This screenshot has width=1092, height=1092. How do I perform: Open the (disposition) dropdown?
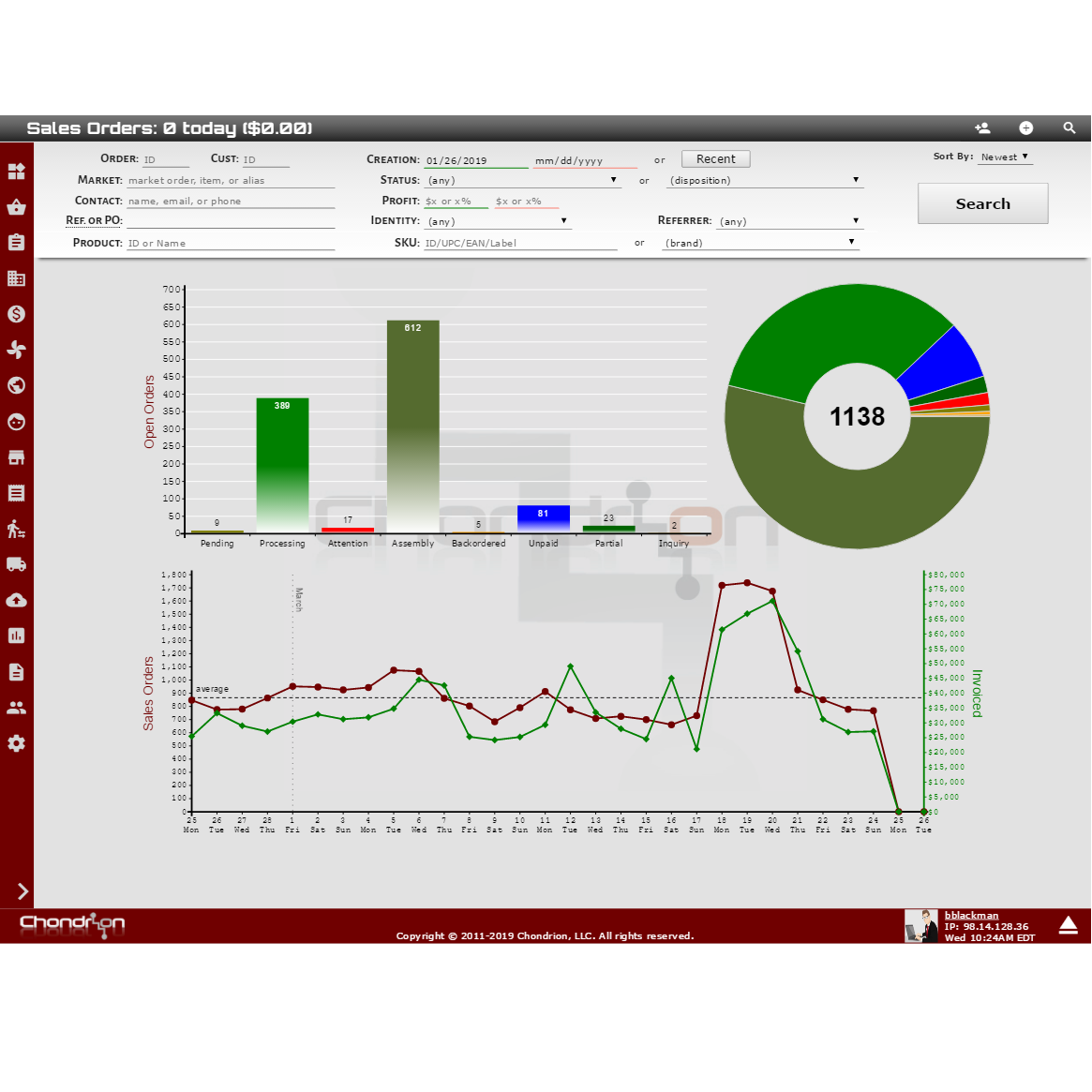point(765,180)
